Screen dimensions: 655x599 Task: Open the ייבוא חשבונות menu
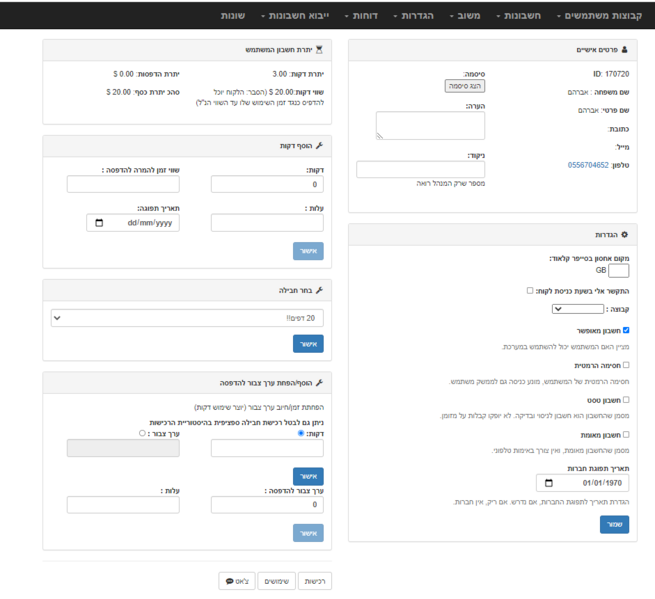pos(295,15)
